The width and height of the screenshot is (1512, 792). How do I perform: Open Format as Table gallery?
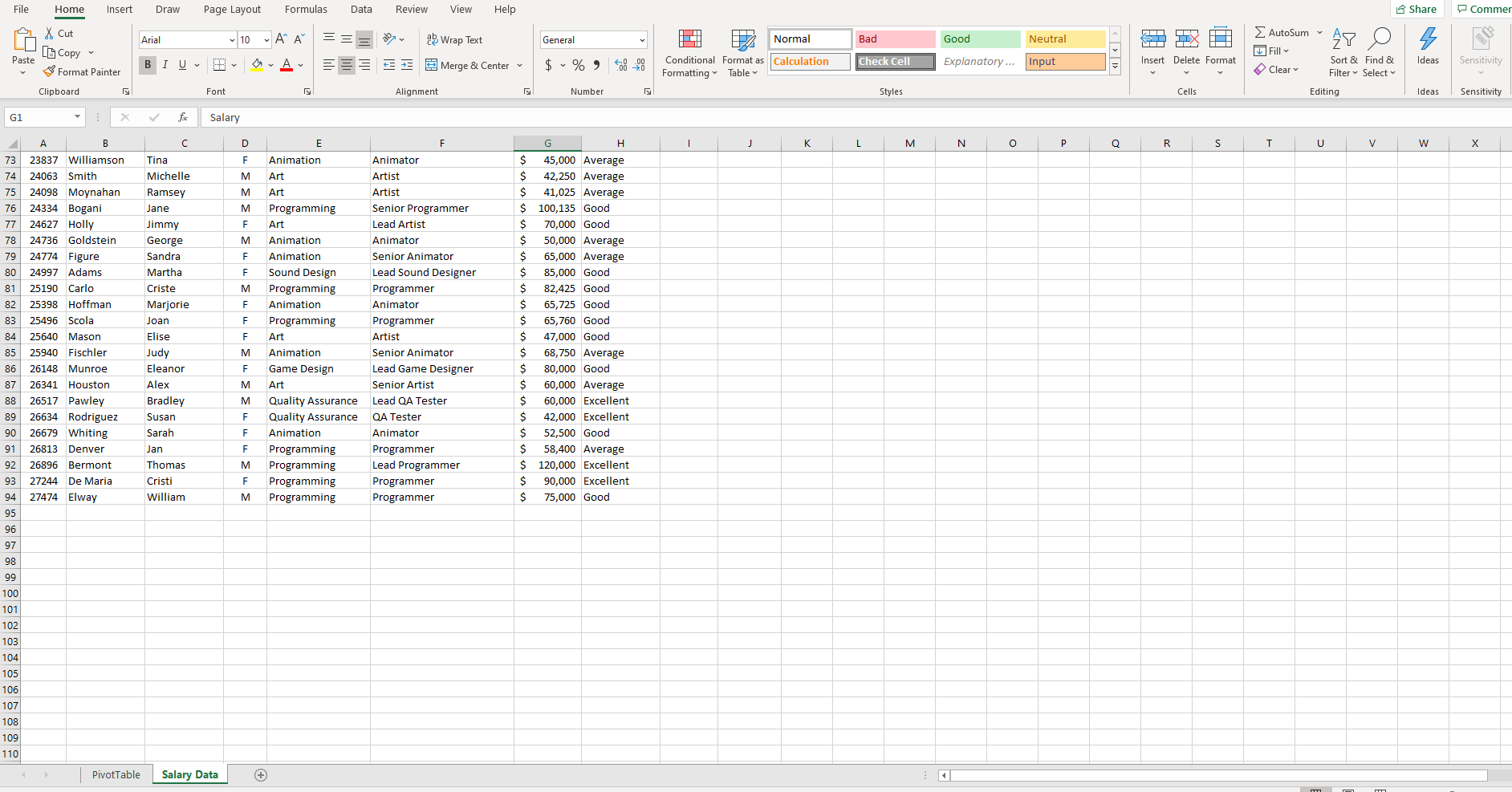(743, 53)
